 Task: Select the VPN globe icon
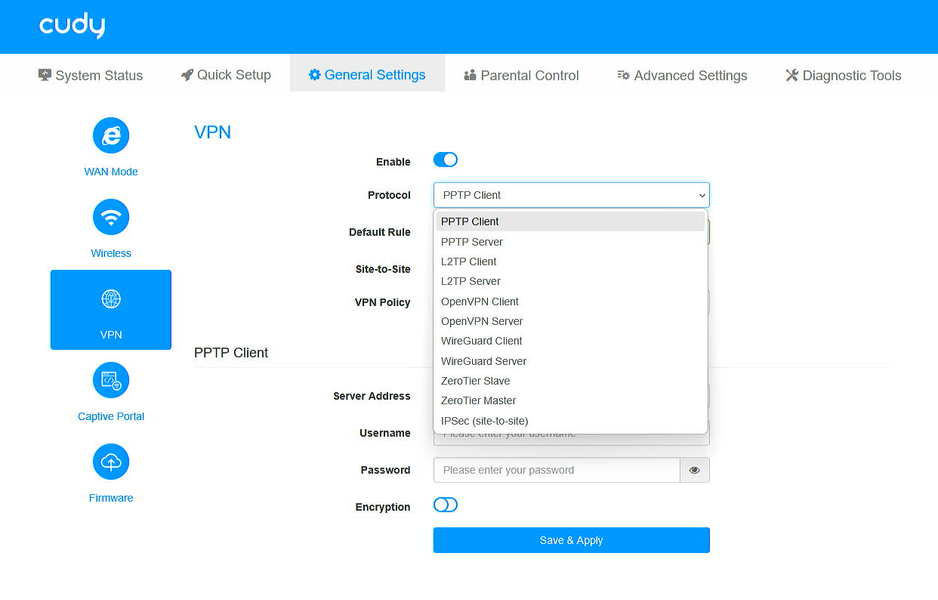click(111, 299)
